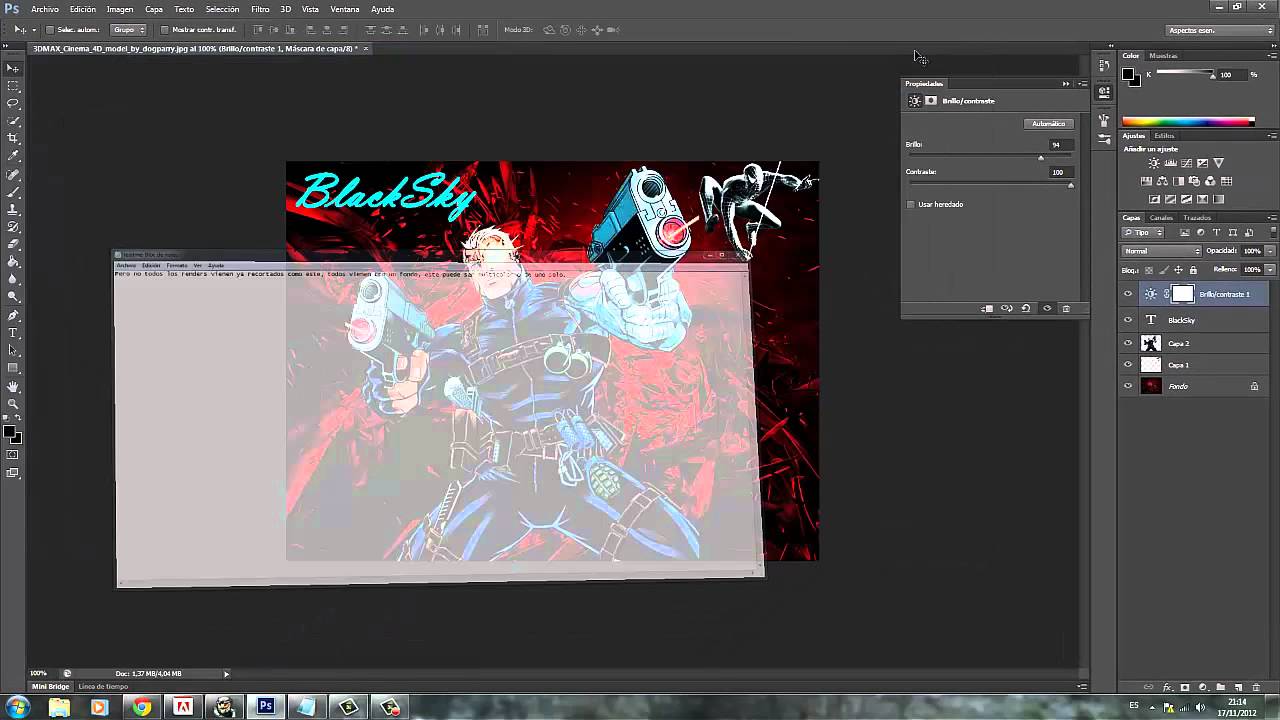This screenshot has height=720, width=1280.
Task: Open the Relleno dropdown arrow
Action: (x=1270, y=270)
